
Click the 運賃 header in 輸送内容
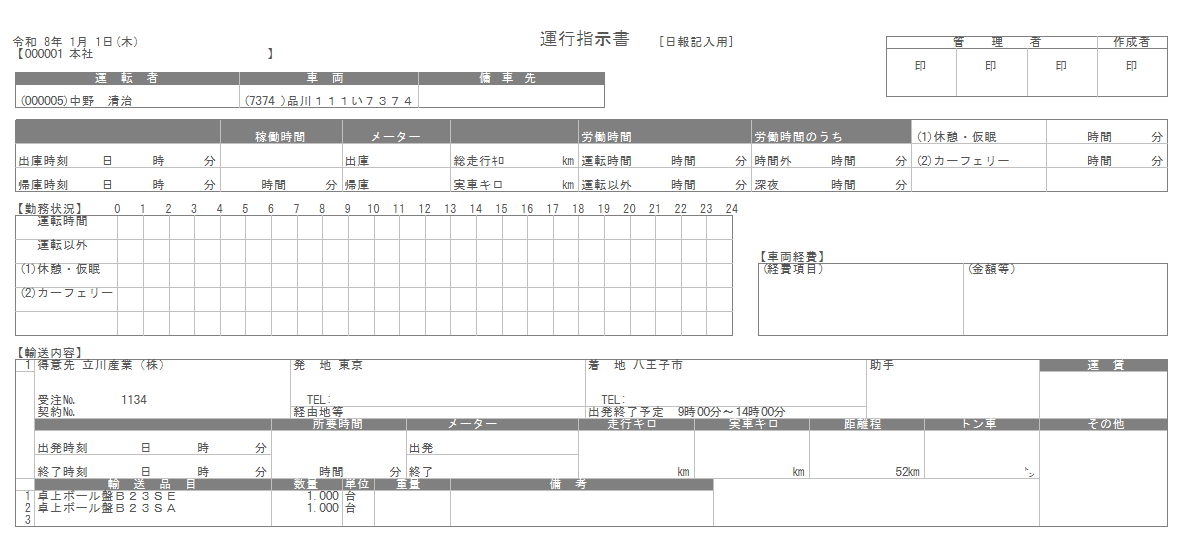[x=1103, y=366]
